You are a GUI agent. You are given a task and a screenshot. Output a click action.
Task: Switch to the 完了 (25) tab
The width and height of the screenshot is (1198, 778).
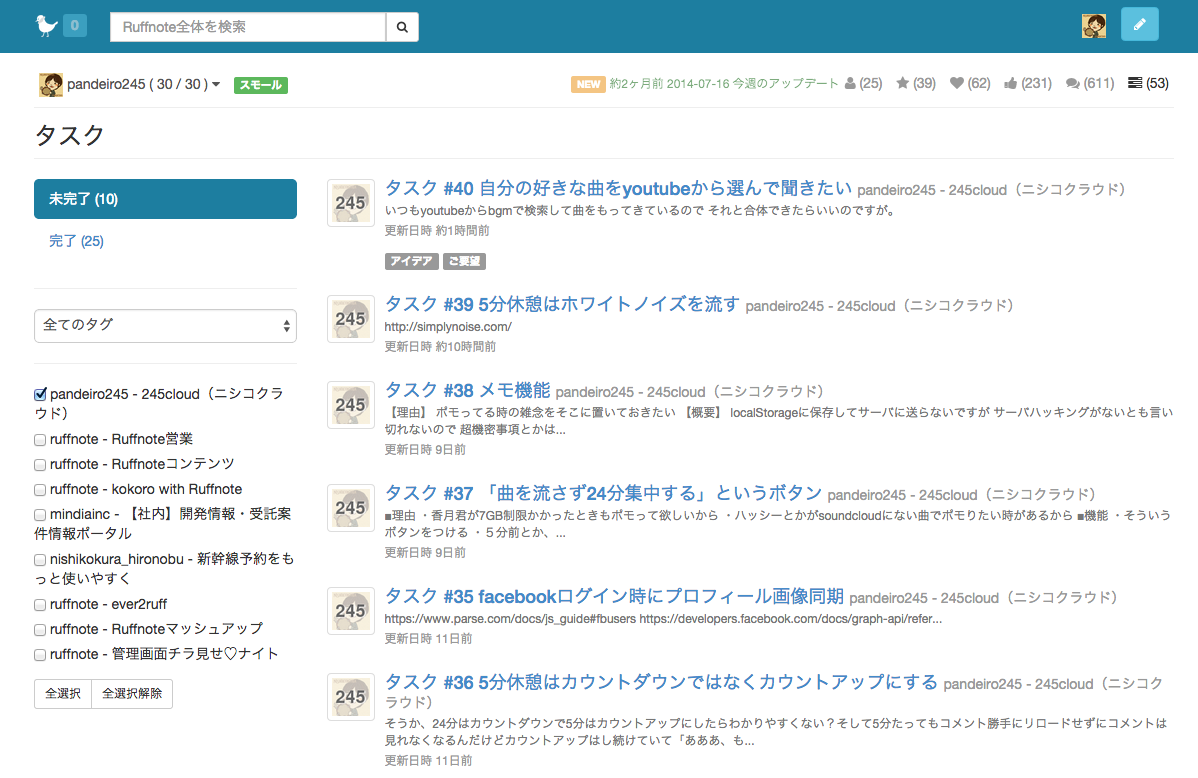(x=76, y=241)
